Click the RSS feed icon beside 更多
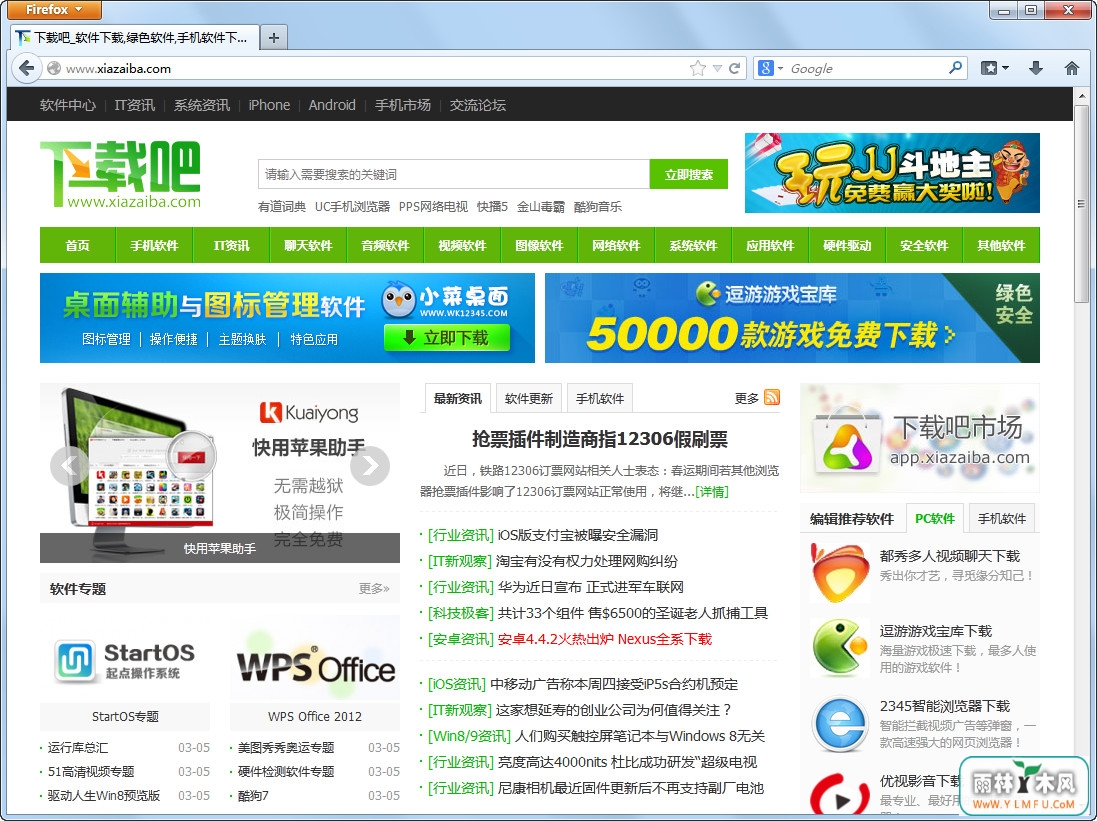Image resolution: width=1097 pixels, height=821 pixels. [x=772, y=398]
